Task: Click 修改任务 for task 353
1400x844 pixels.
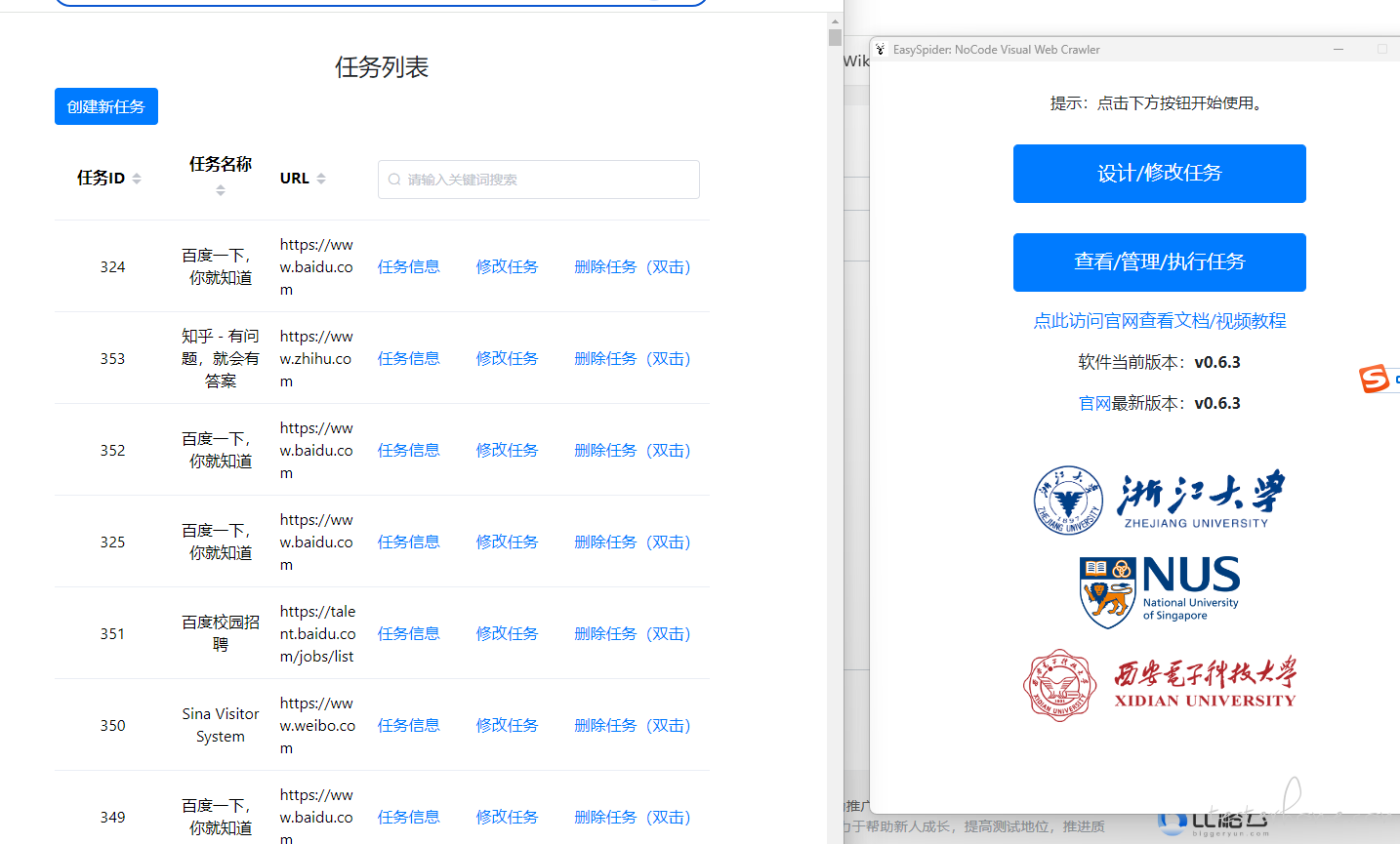Action: click(x=508, y=358)
